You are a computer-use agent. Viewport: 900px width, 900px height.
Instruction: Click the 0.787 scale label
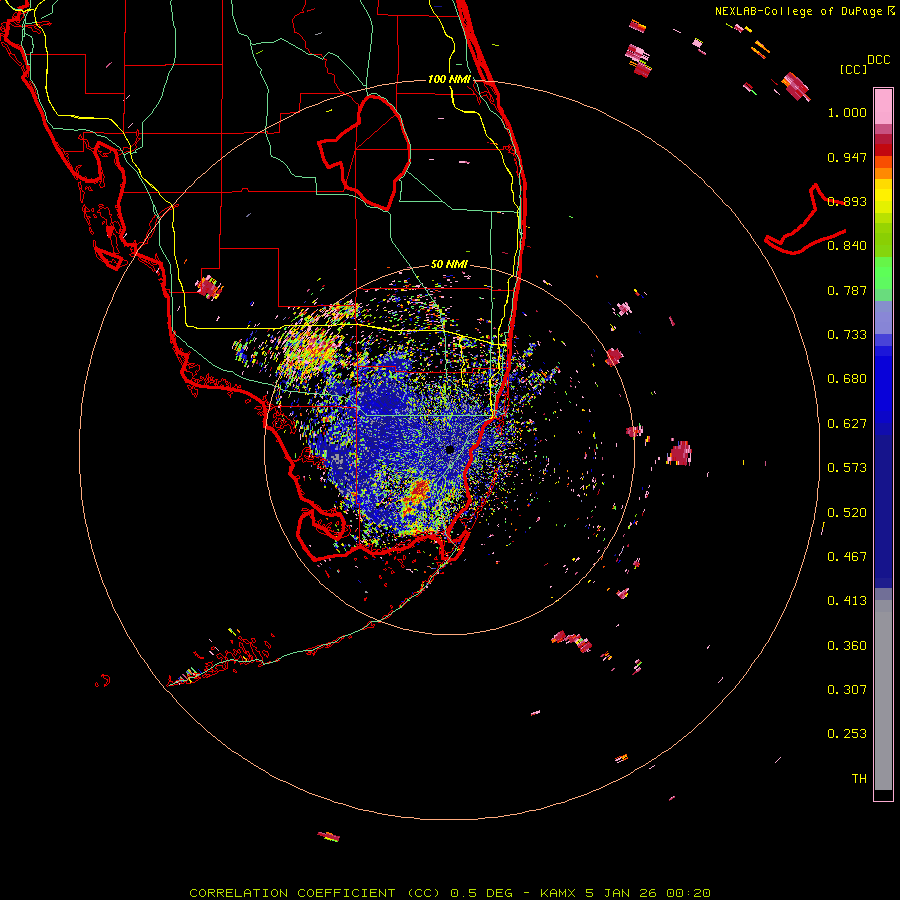click(847, 290)
